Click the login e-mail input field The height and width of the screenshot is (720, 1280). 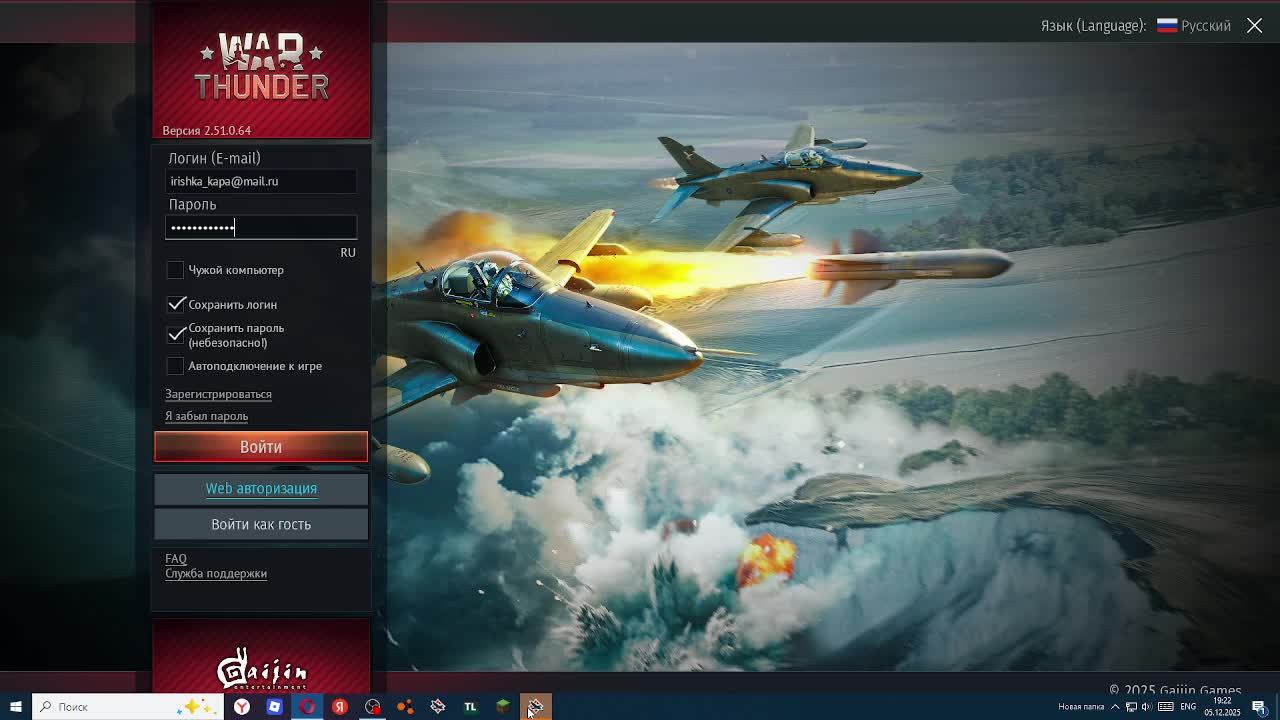(261, 181)
